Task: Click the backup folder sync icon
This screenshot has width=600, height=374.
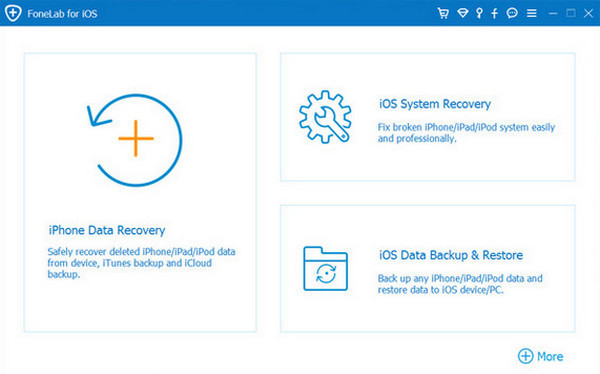Action: tap(326, 268)
